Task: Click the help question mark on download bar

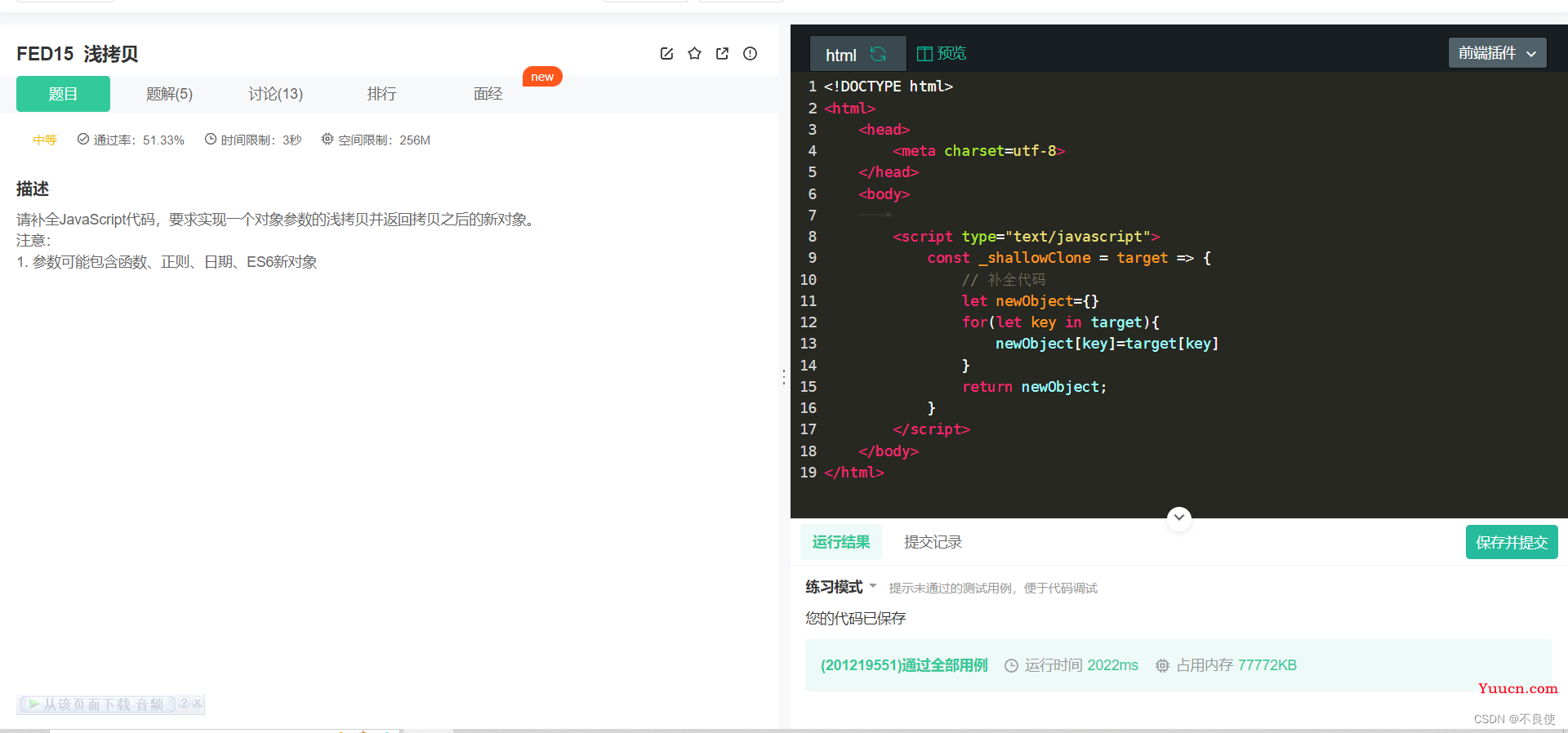Action: tap(184, 703)
